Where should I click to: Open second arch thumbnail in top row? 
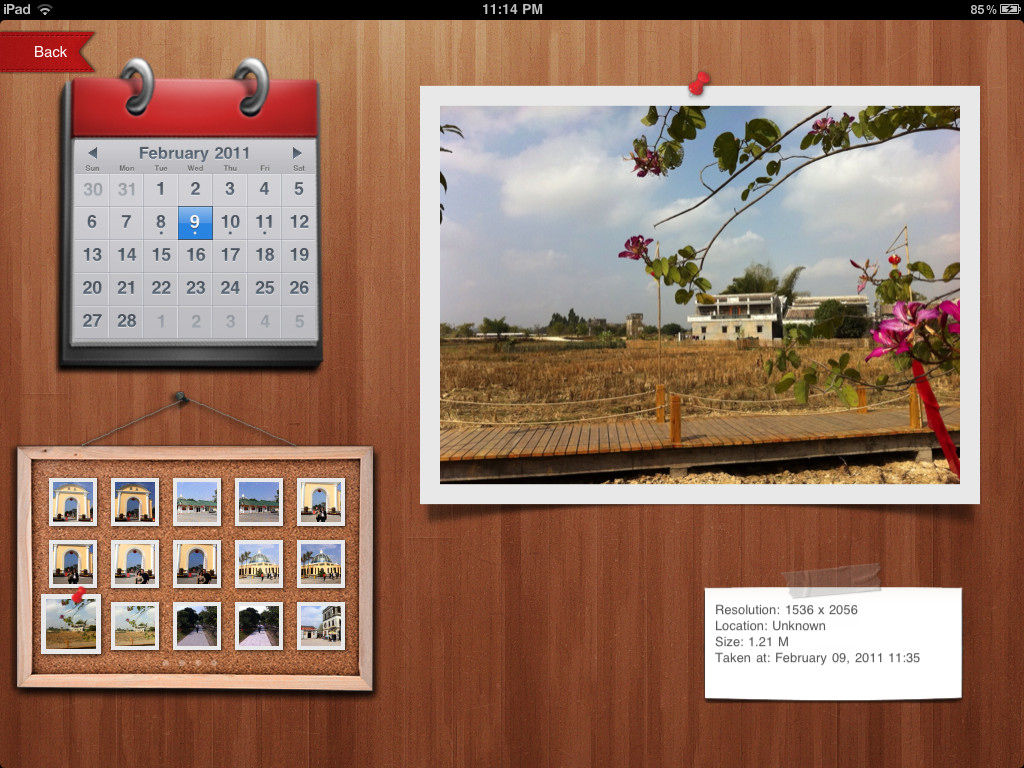coord(135,502)
